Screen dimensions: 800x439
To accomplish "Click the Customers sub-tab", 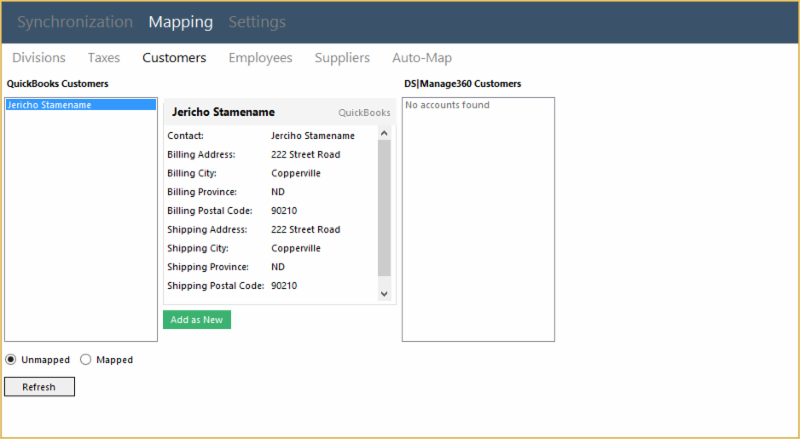I will coord(174,58).
